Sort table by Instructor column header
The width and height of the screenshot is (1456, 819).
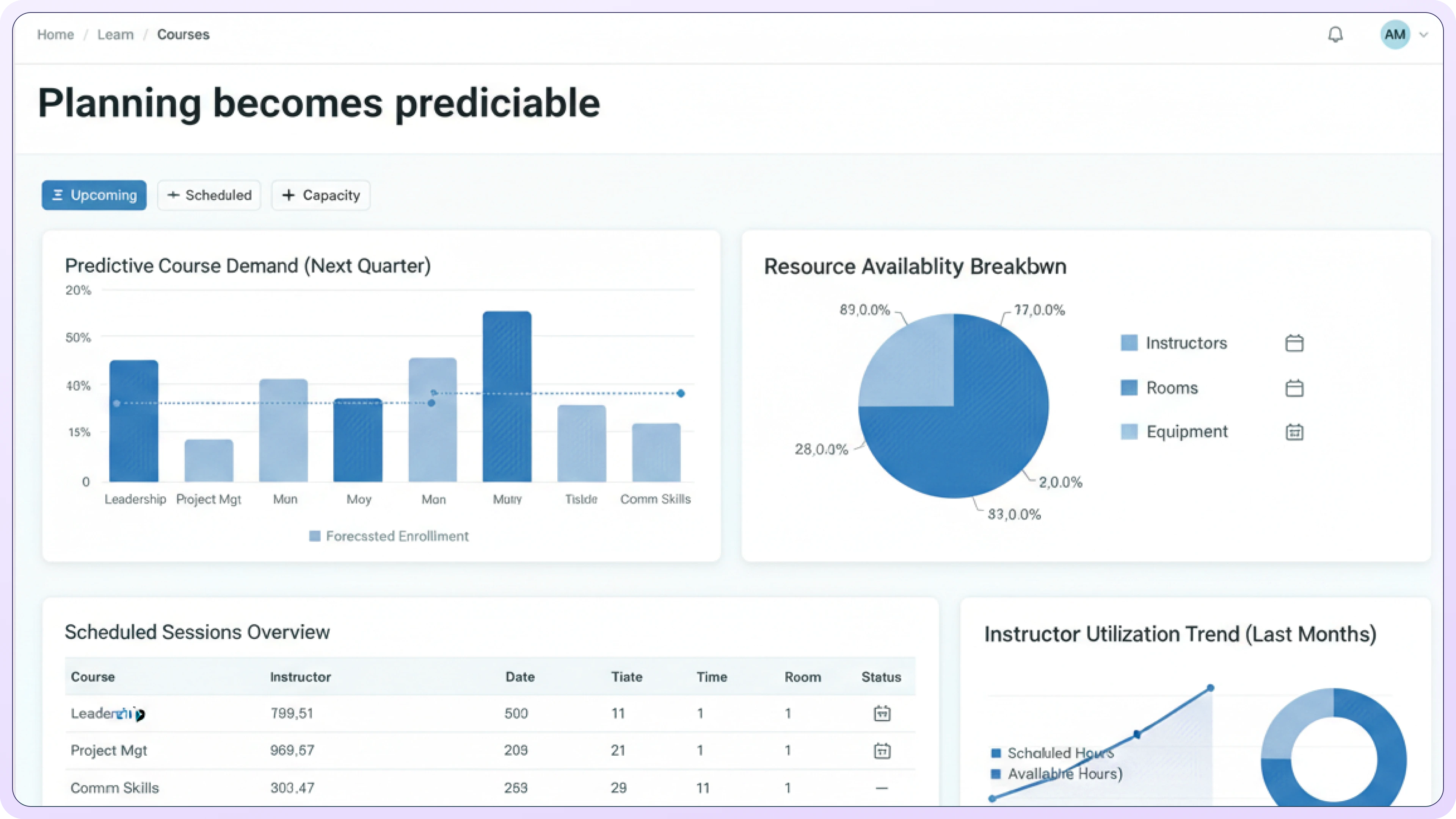tap(300, 676)
